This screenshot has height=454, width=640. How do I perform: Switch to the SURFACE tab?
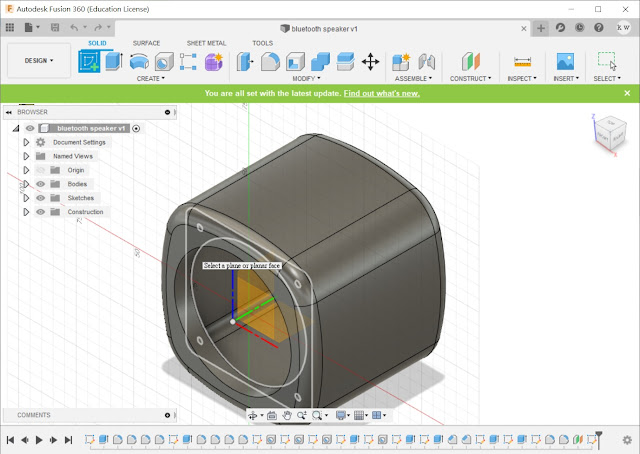(146, 43)
